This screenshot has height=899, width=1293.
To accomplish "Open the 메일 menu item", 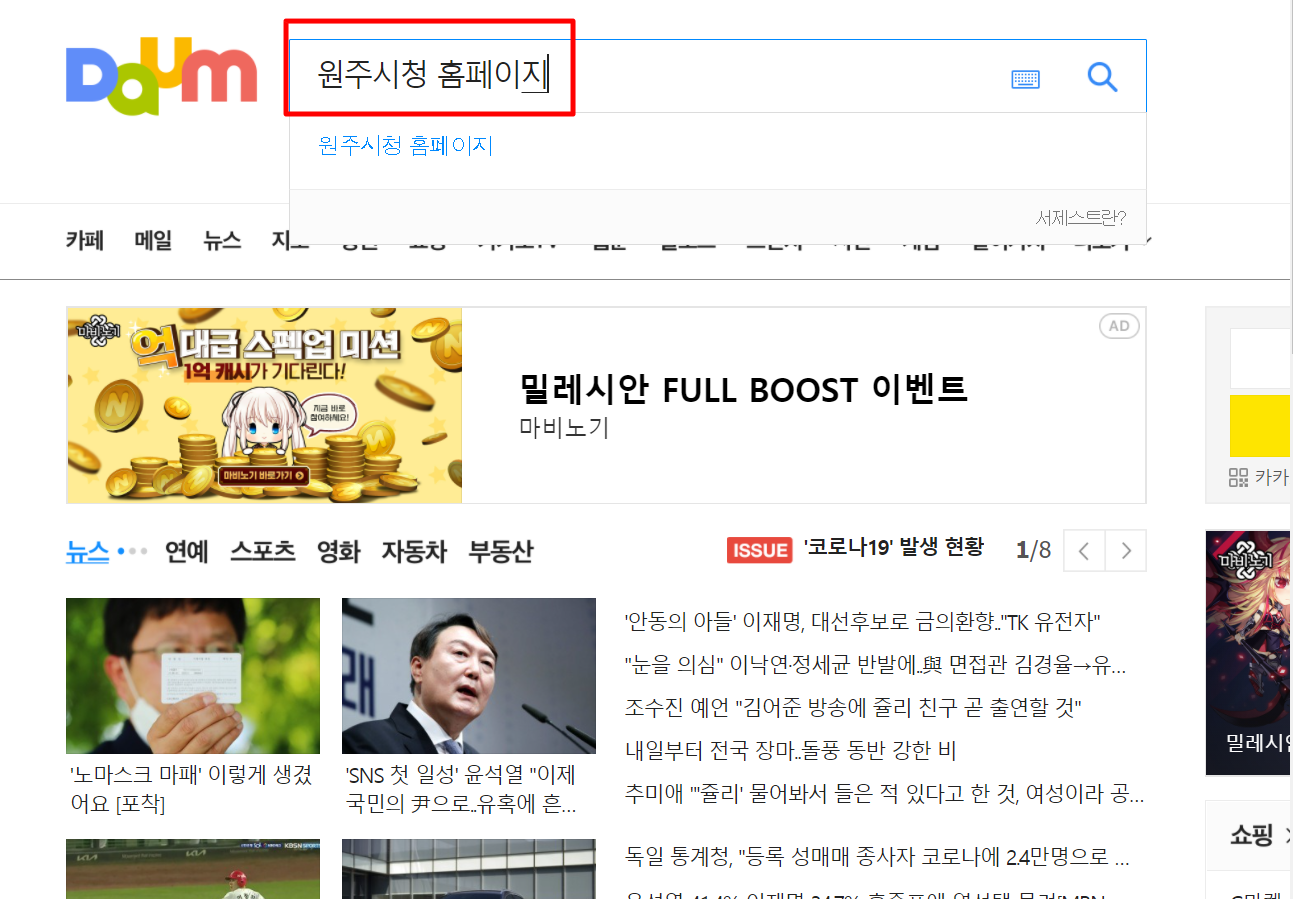I will (153, 240).
